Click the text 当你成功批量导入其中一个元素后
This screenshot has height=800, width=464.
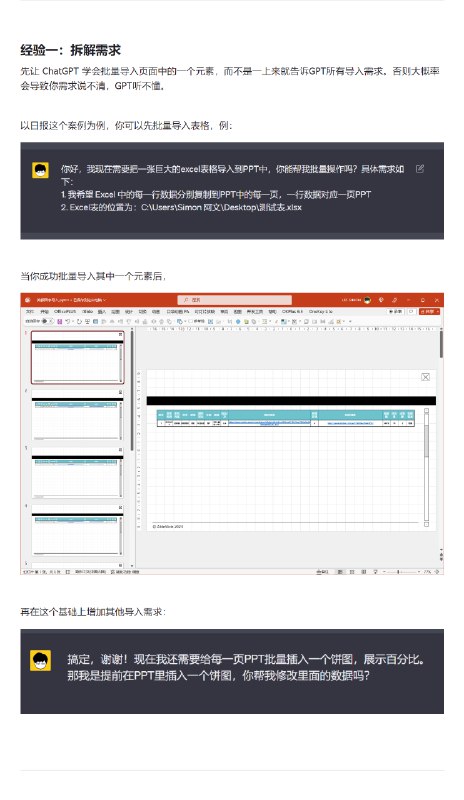tap(92, 276)
